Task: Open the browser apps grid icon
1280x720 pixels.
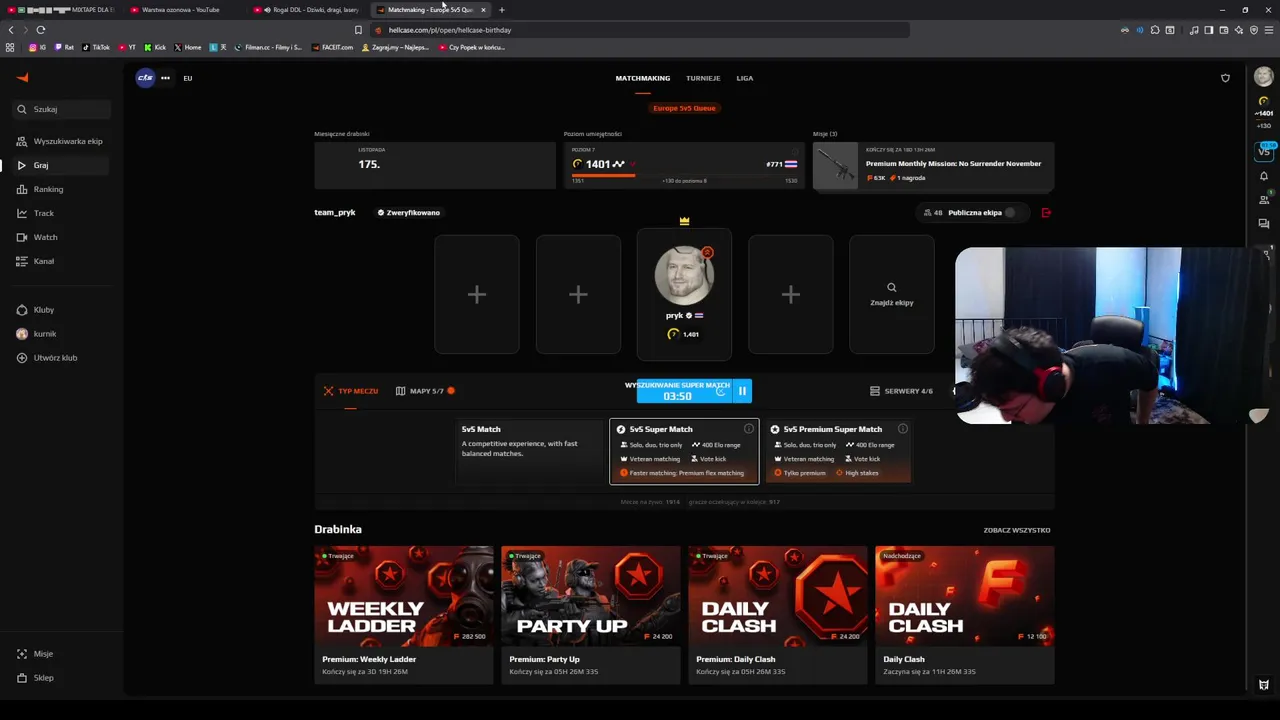Action: pyautogui.click(x=10, y=47)
